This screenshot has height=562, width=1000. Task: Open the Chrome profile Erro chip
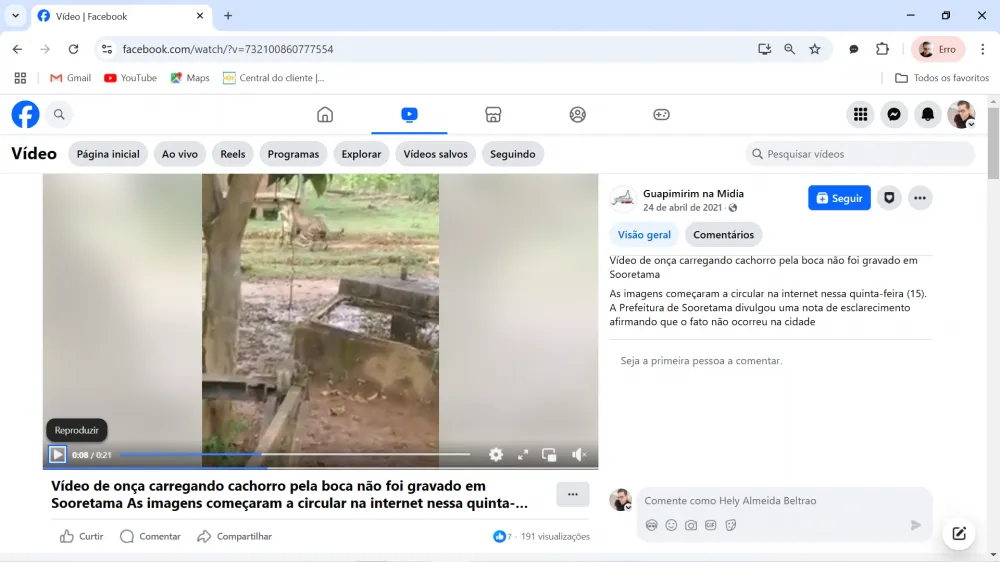coord(938,49)
